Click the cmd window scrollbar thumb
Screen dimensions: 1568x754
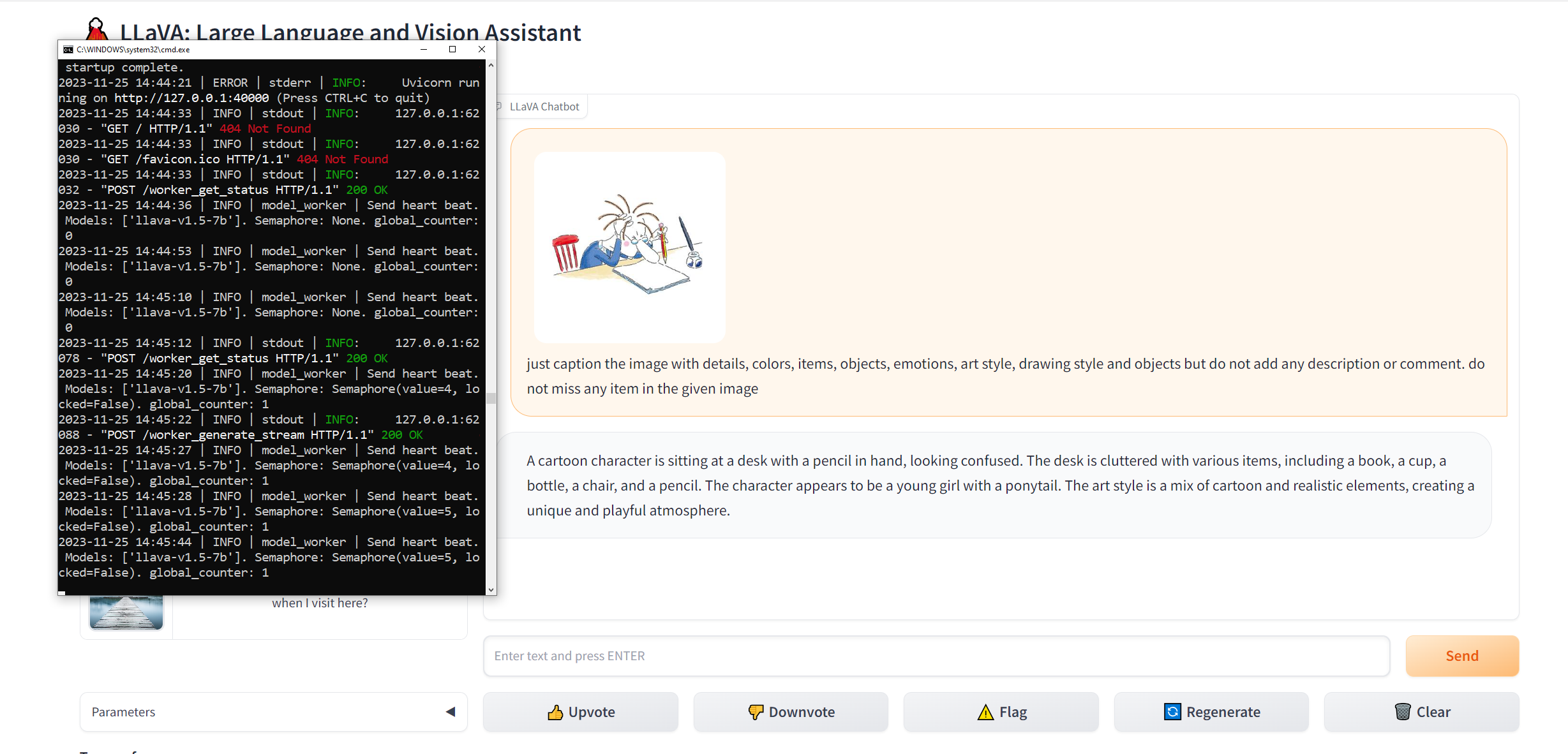point(491,399)
